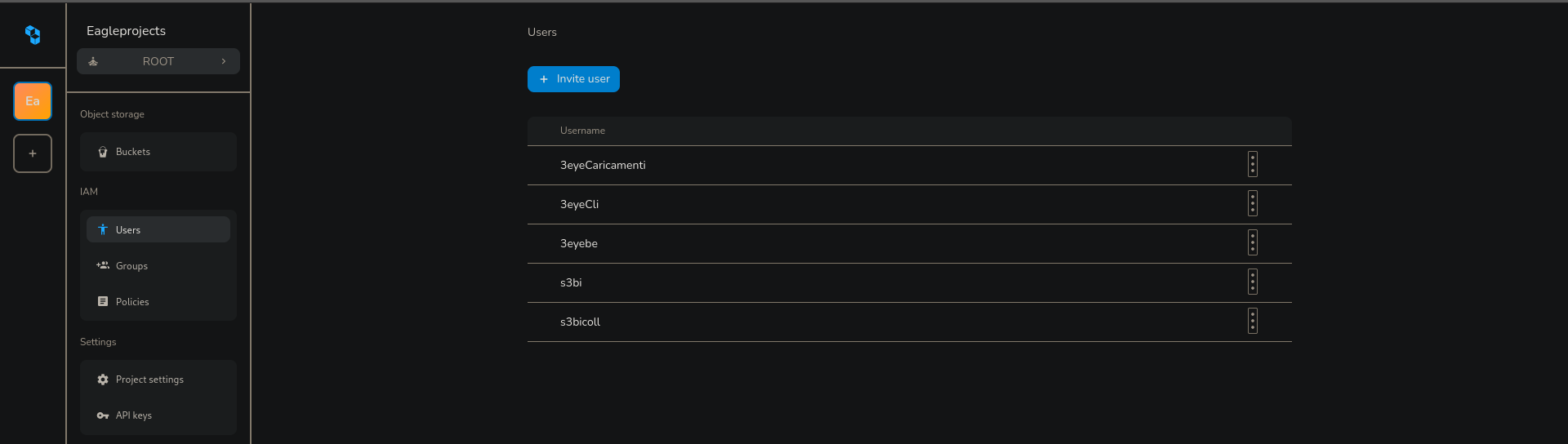Open Buckets in Object storage

(133, 152)
